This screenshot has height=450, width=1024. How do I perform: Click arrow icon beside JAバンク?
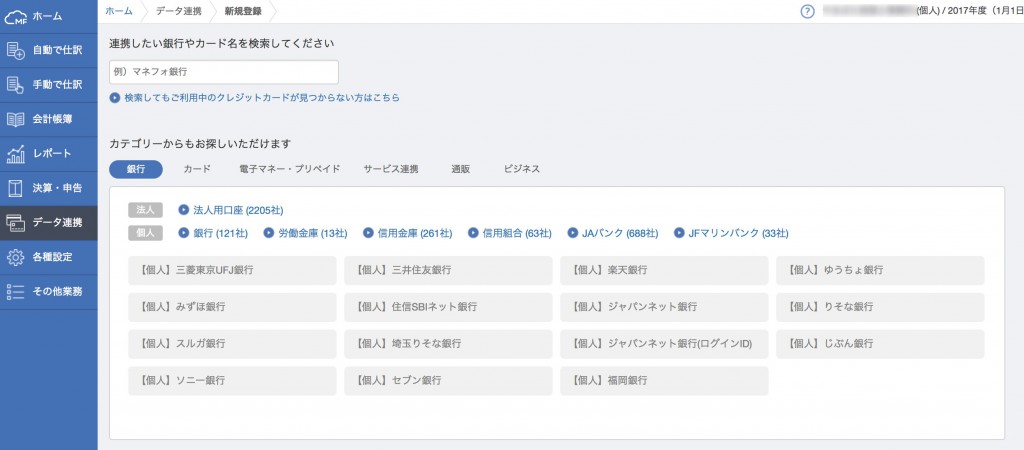572,233
